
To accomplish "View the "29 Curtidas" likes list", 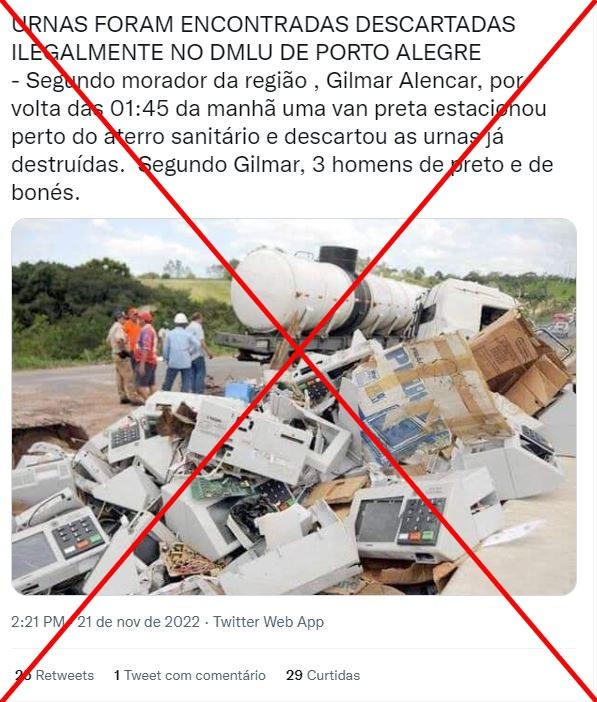I will [x=323, y=675].
